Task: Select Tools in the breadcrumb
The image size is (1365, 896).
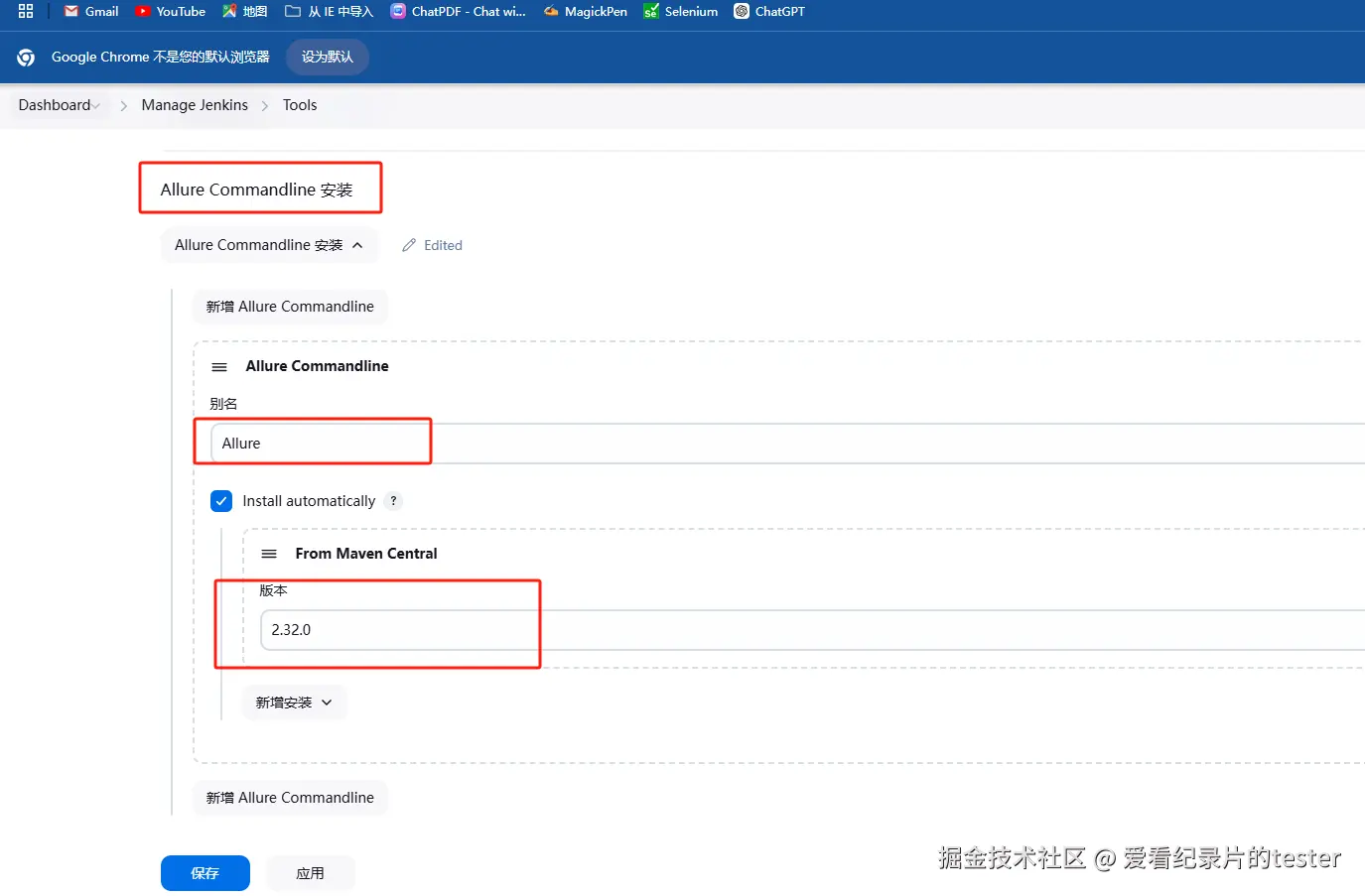Action: pyautogui.click(x=300, y=104)
